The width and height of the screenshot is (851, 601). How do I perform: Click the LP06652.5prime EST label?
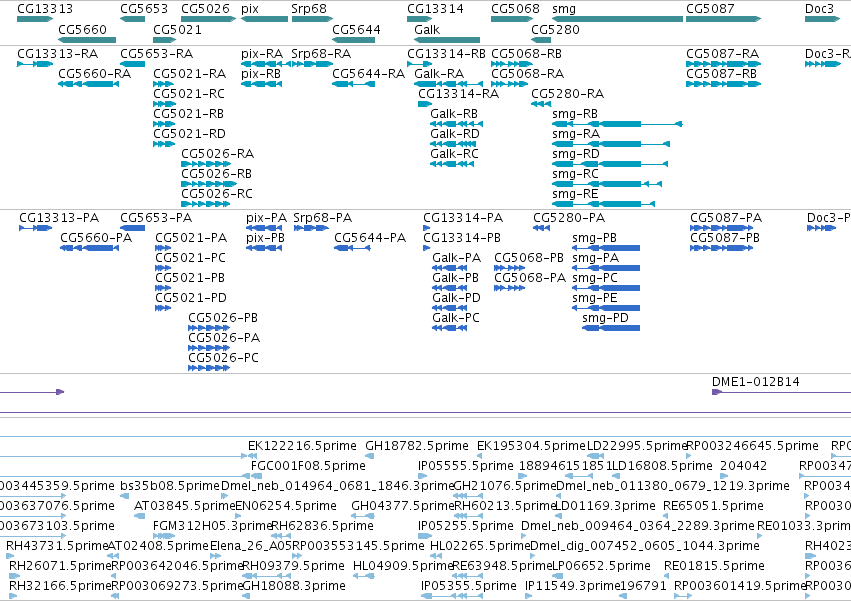[601, 566]
